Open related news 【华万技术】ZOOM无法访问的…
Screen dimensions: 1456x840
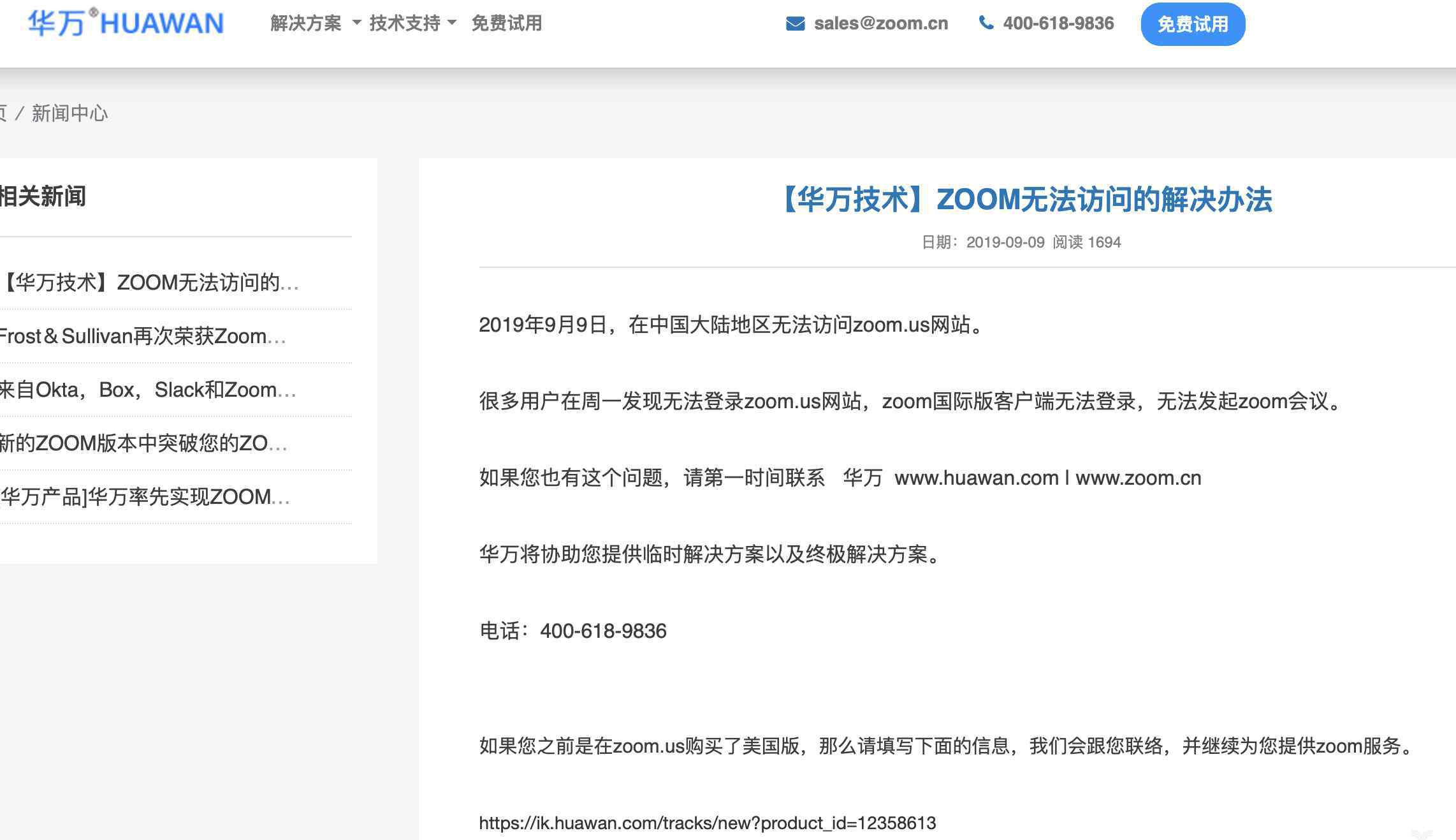[149, 282]
